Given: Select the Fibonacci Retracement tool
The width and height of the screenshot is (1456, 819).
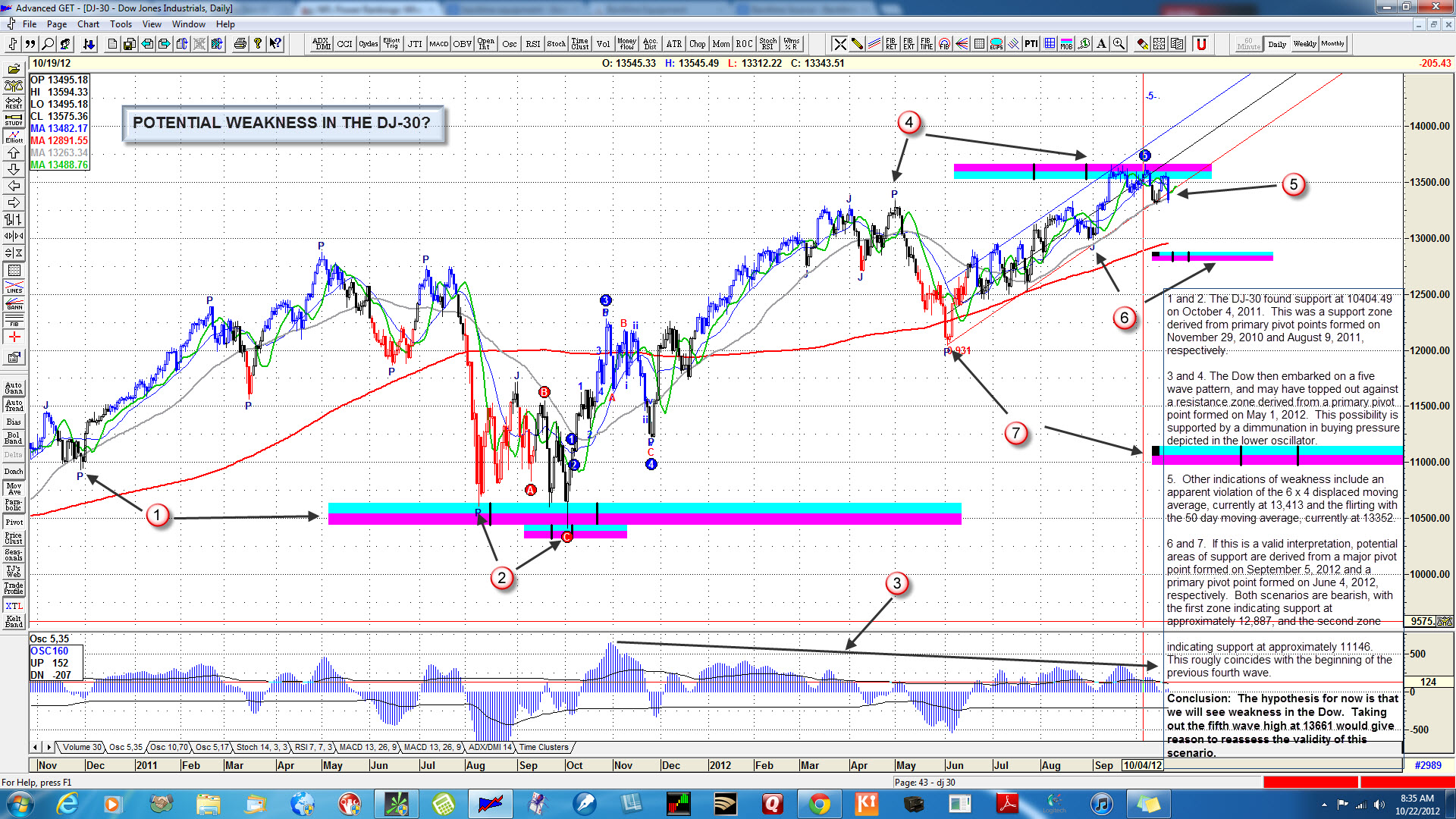Looking at the screenshot, I should pyautogui.click(x=891, y=44).
